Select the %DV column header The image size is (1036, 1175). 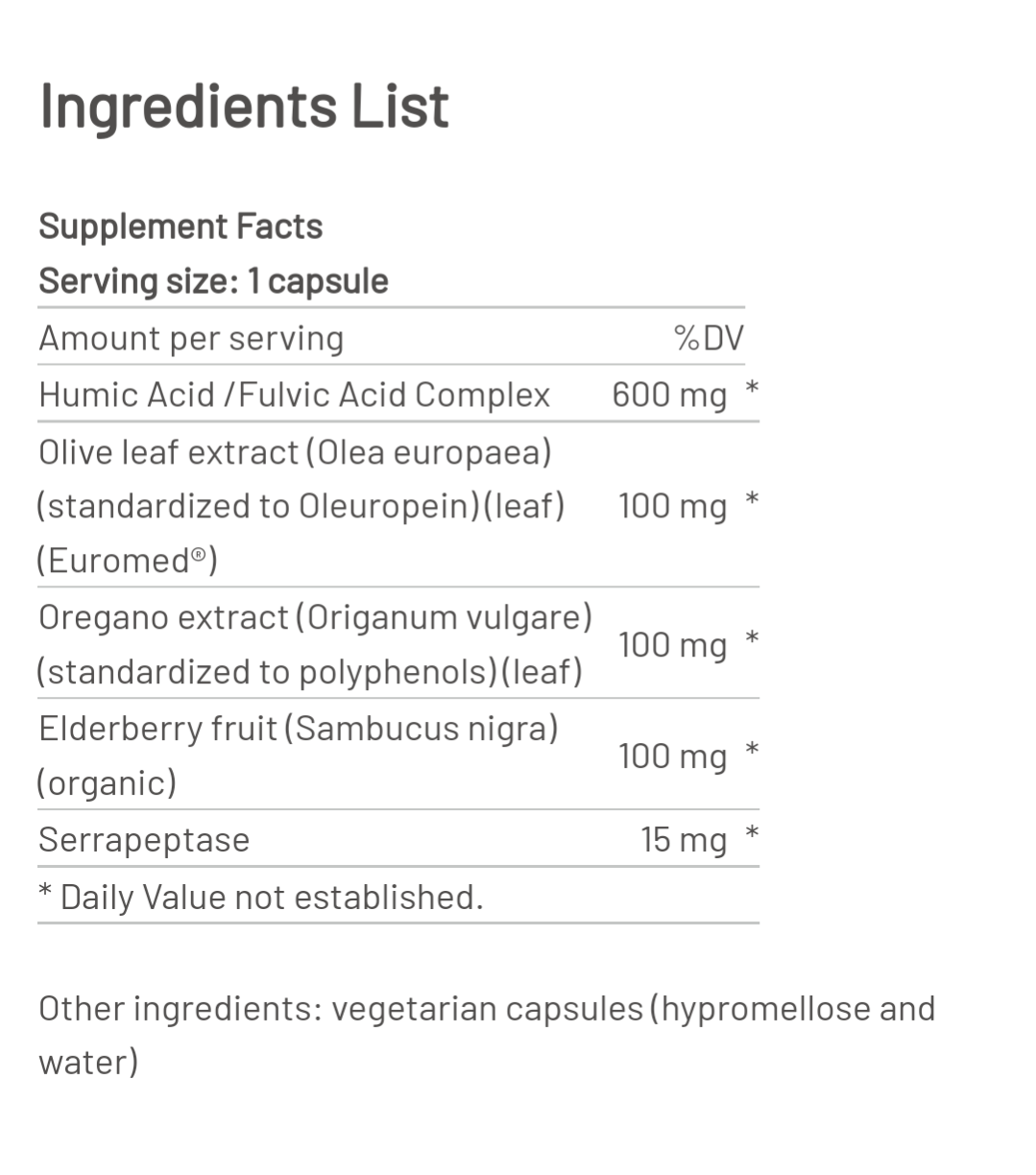[709, 338]
